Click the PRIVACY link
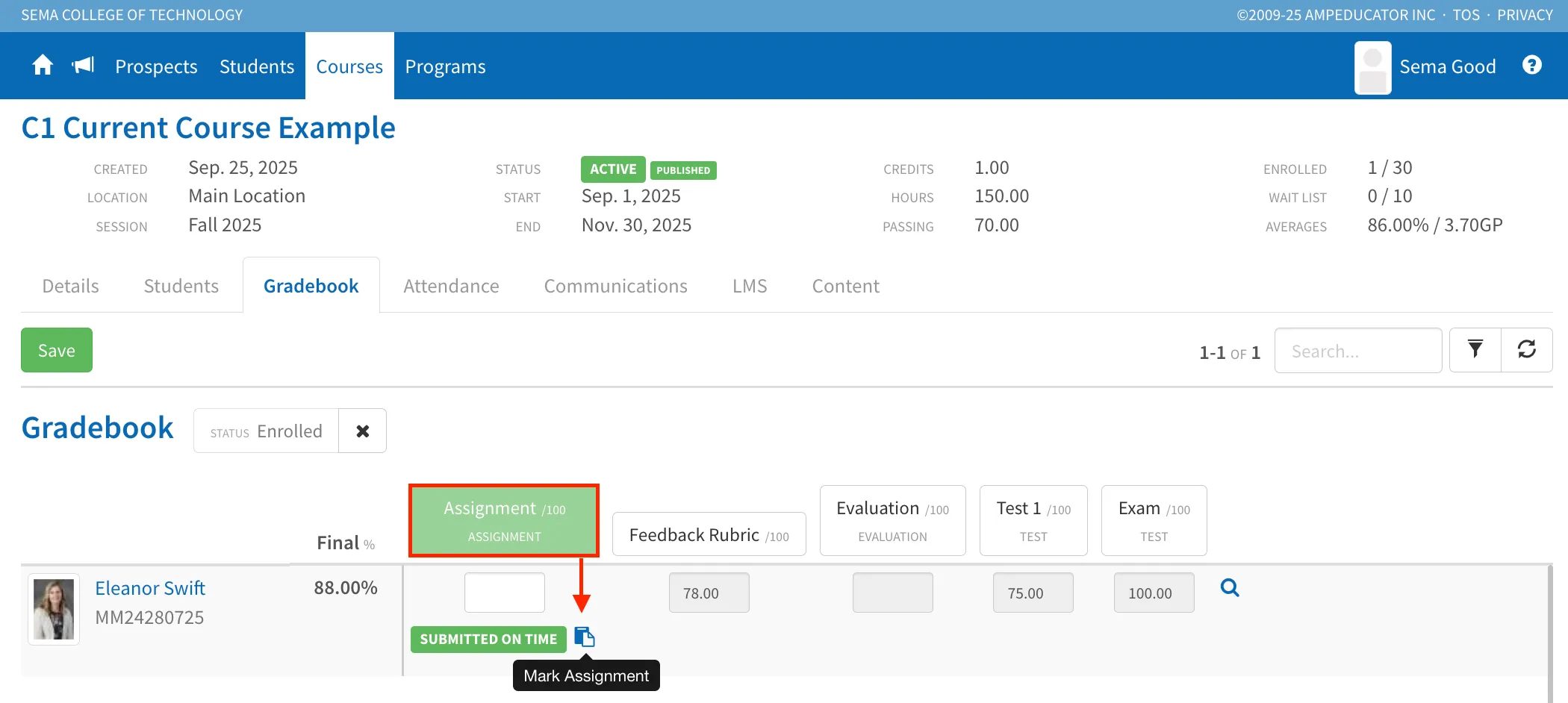Screen dimensions: 1568x703 pyautogui.click(x=1525, y=15)
